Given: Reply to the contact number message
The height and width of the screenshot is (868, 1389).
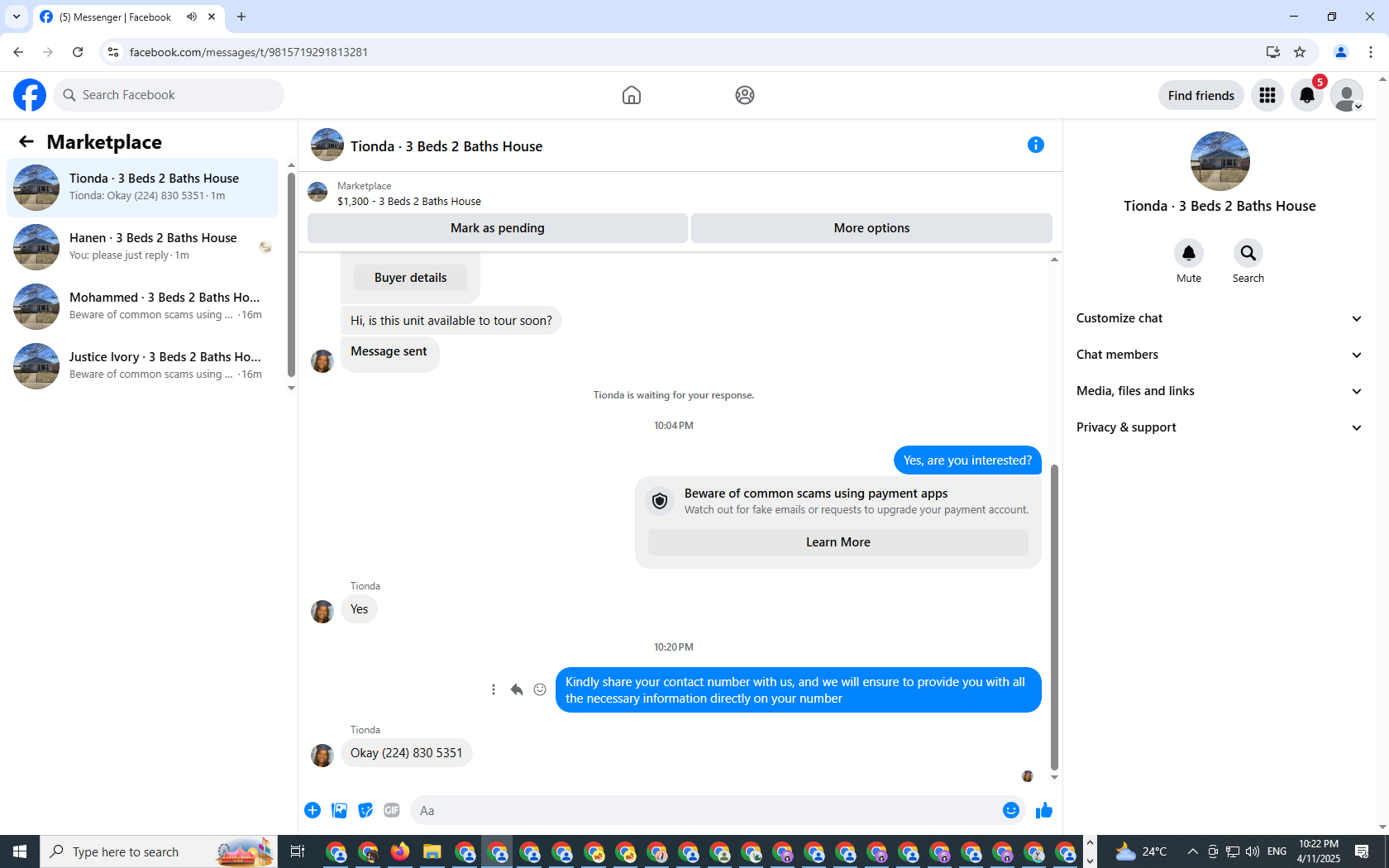Looking at the screenshot, I should coord(517,689).
